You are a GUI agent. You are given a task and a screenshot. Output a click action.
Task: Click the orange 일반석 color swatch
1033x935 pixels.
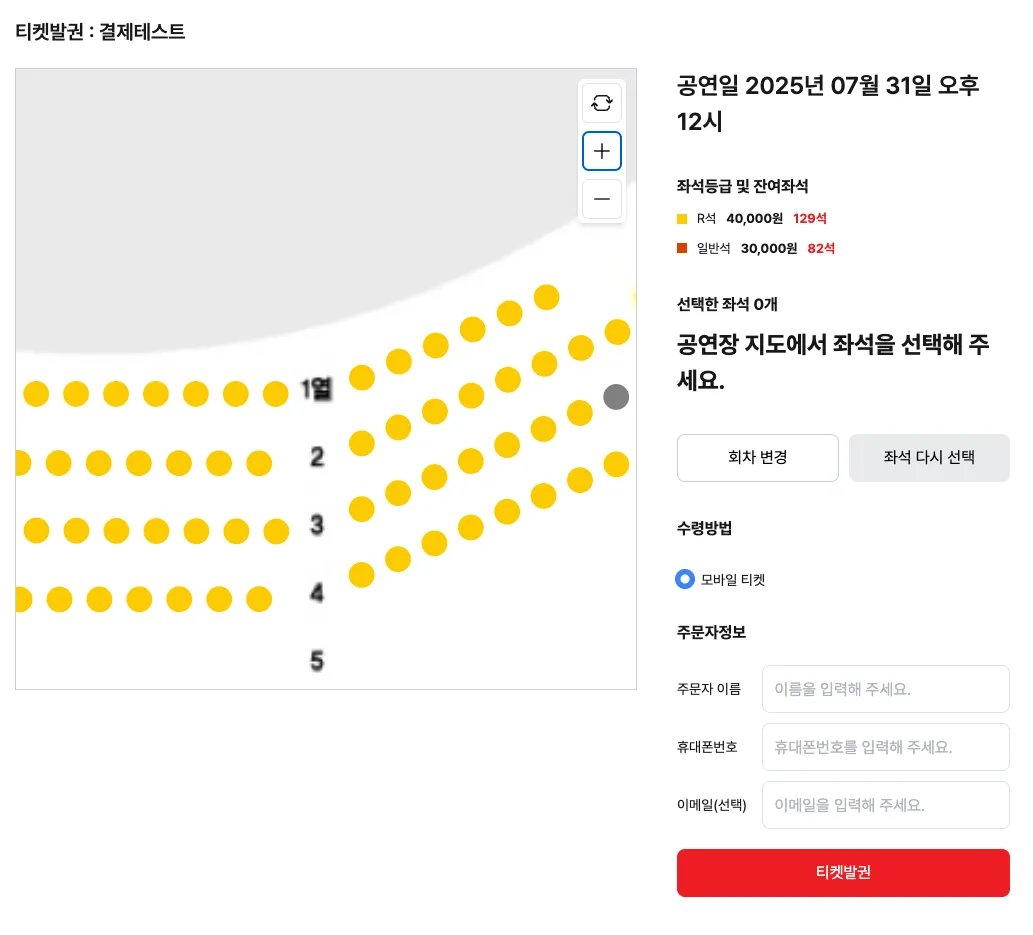click(x=682, y=248)
